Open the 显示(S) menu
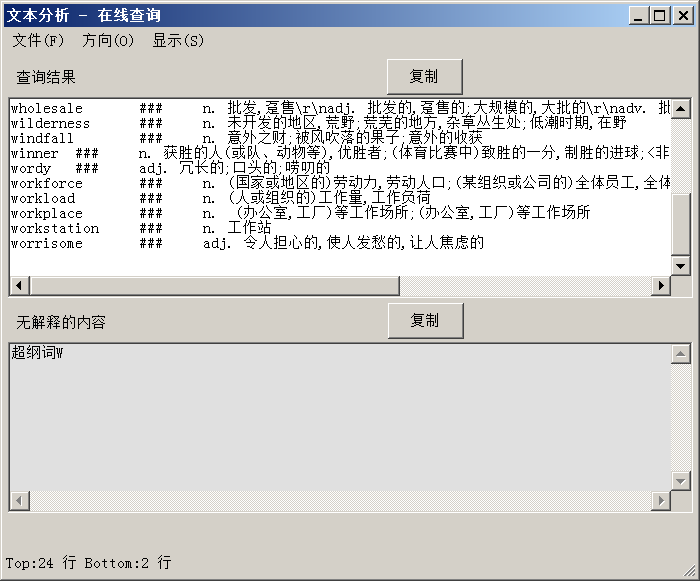Image resolution: width=700 pixels, height=581 pixels. pyautogui.click(x=178, y=41)
